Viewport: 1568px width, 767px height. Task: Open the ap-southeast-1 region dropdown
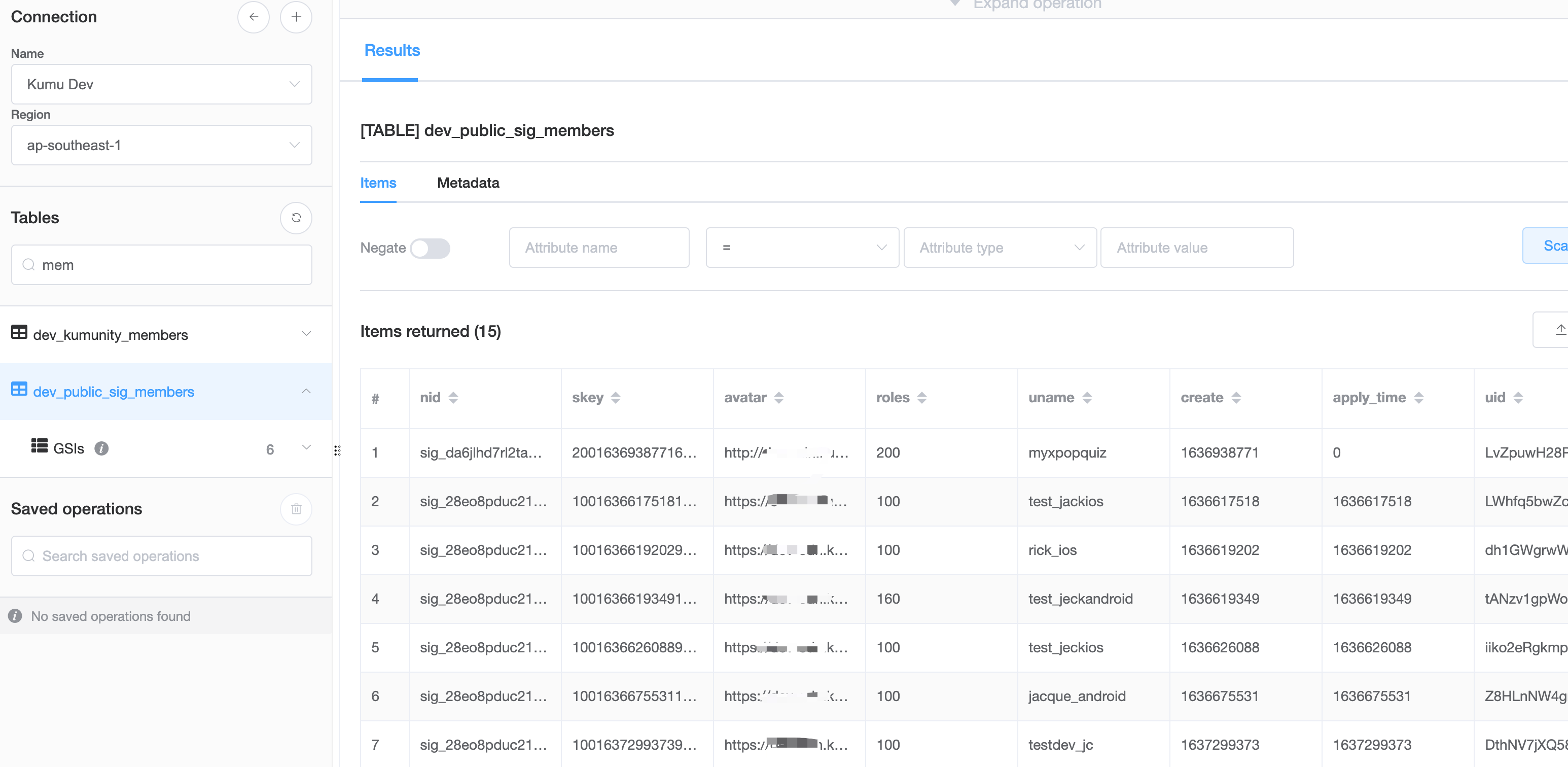pyautogui.click(x=161, y=145)
